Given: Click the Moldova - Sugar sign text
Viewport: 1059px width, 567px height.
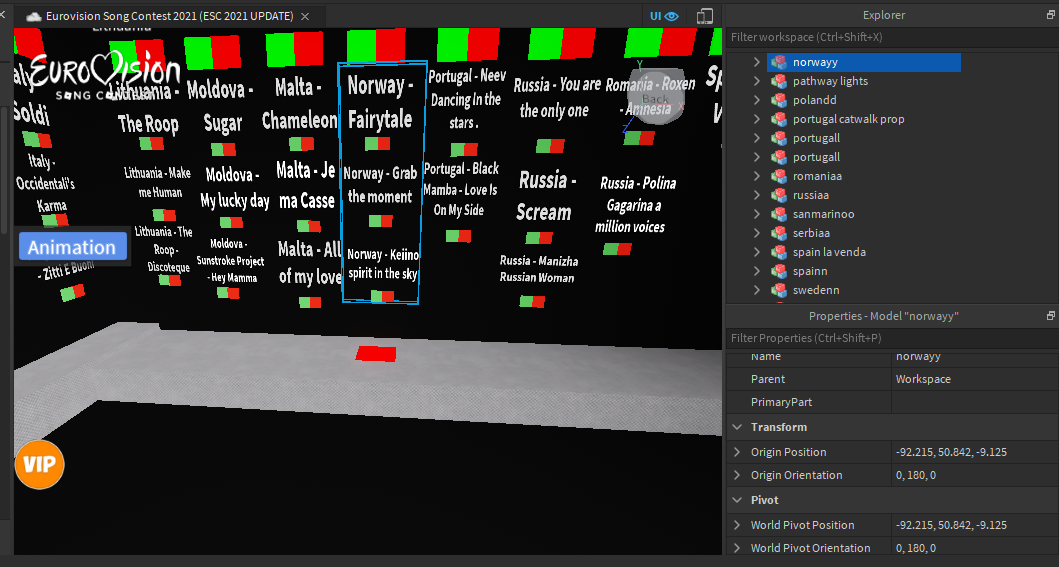Looking at the screenshot, I should [x=222, y=106].
